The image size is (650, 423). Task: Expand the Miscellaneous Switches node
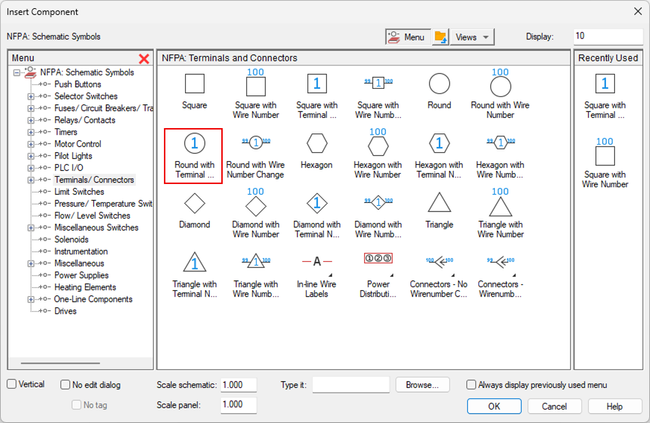31,228
